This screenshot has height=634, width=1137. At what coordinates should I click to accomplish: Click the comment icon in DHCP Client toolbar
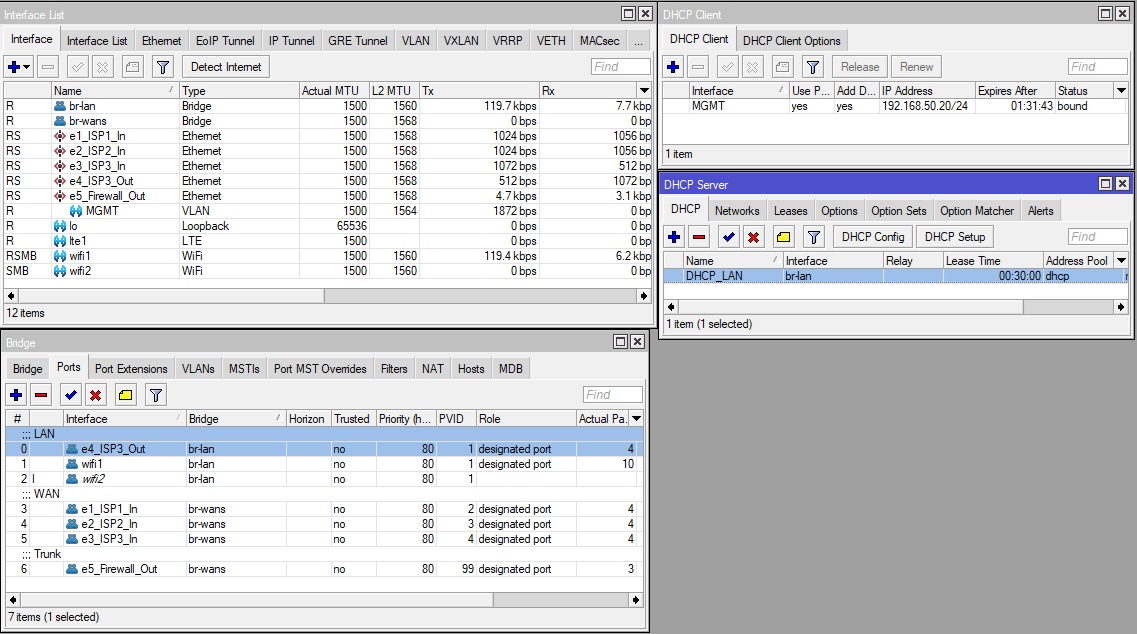coord(782,67)
